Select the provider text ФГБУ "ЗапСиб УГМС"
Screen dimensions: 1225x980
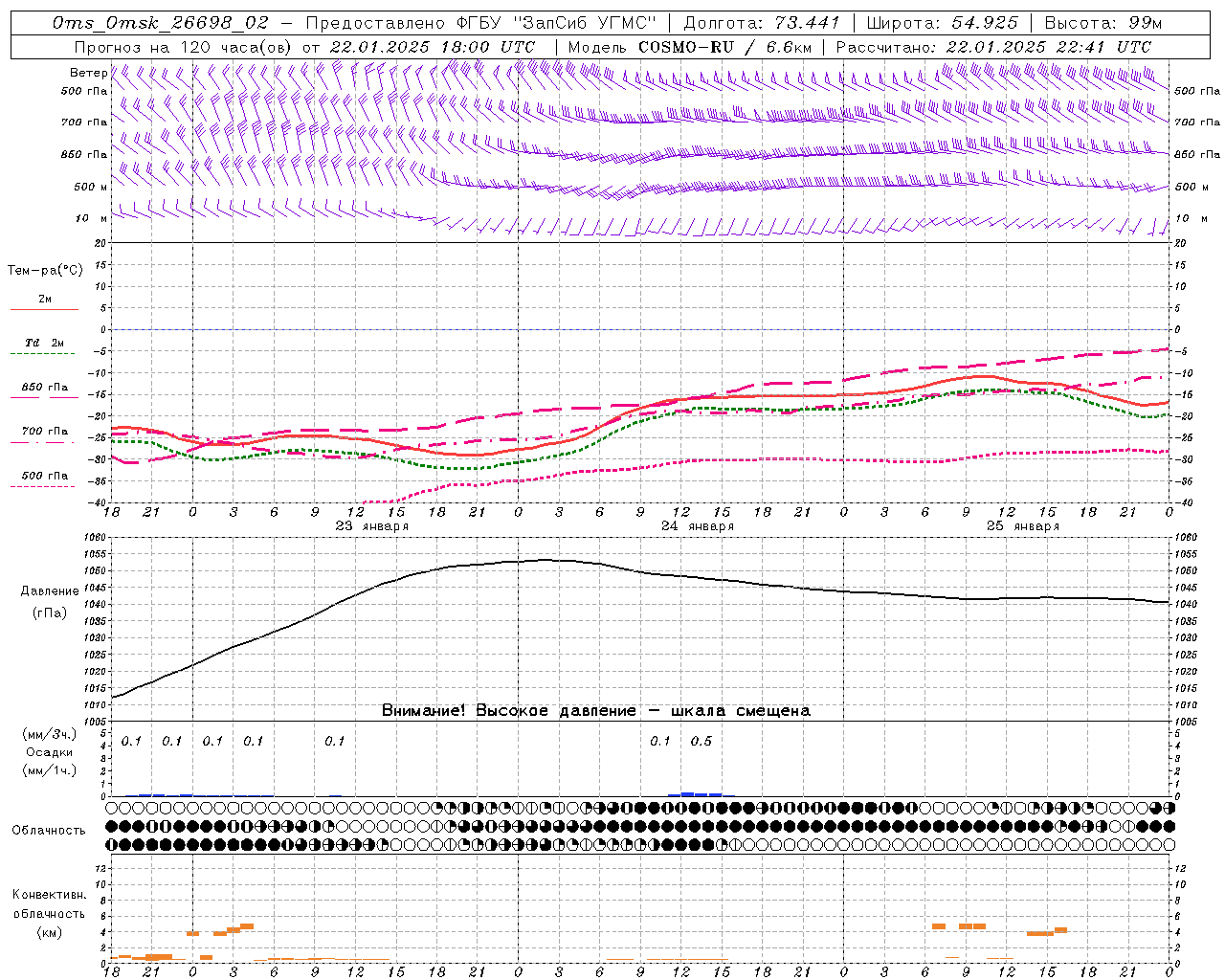pyautogui.click(x=556, y=23)
